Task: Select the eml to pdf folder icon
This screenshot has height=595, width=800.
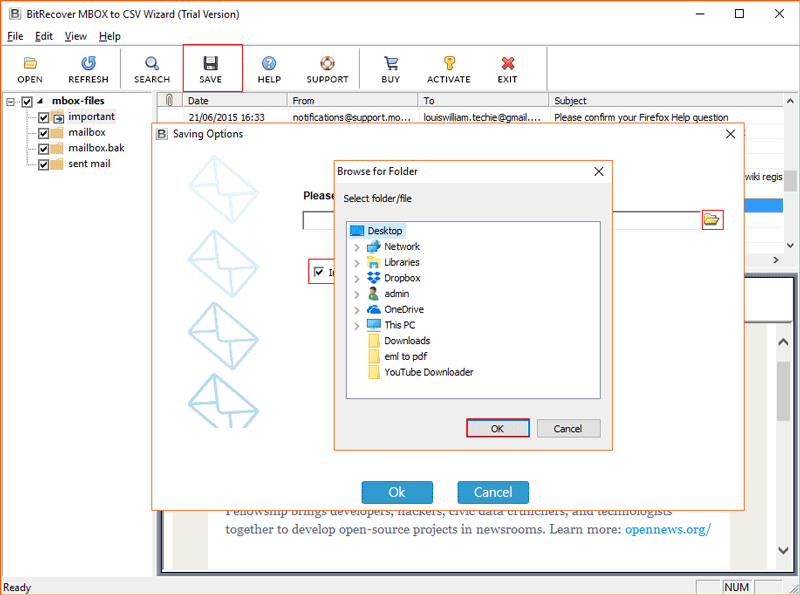Action: pyautogui.click(x=374, y=357)
